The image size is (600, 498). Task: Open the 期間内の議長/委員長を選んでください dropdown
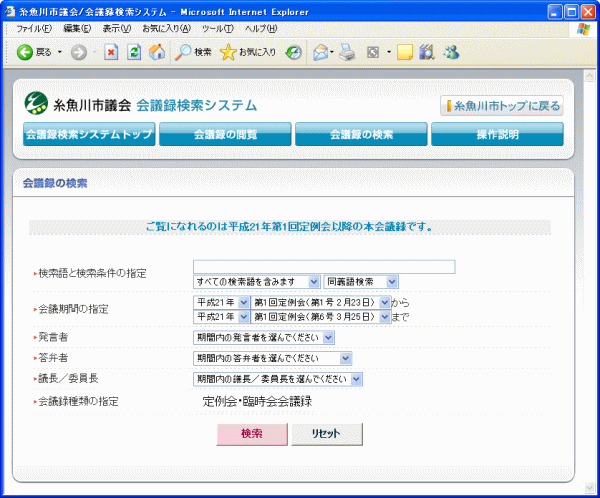click(278, 379)
